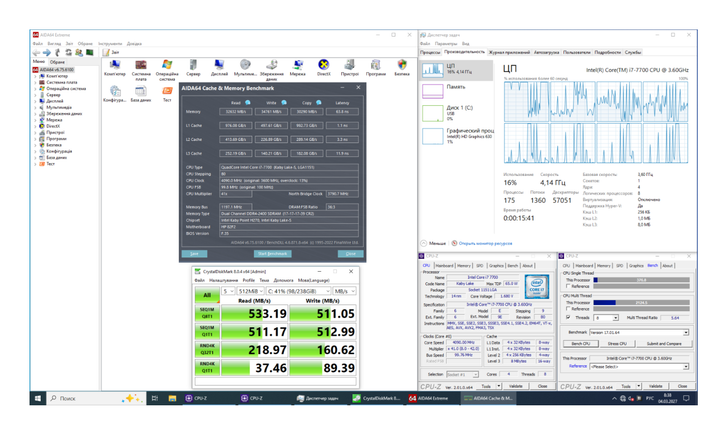Toggle Reference checkbox under CPU Single Thread
The height and width of the screenshot is (432, 720).
tap(568, 286)
